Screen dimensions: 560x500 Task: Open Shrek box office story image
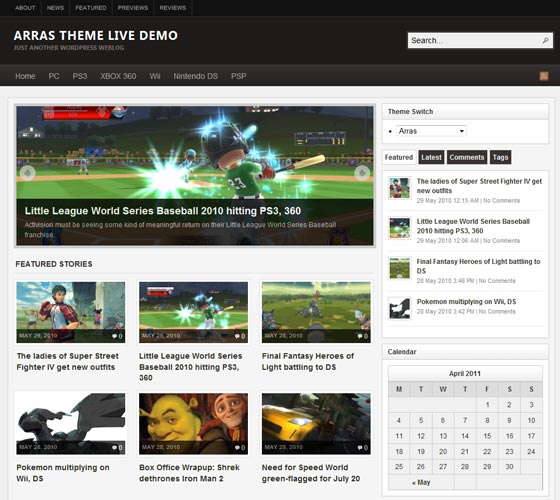[x=193, y=424]
